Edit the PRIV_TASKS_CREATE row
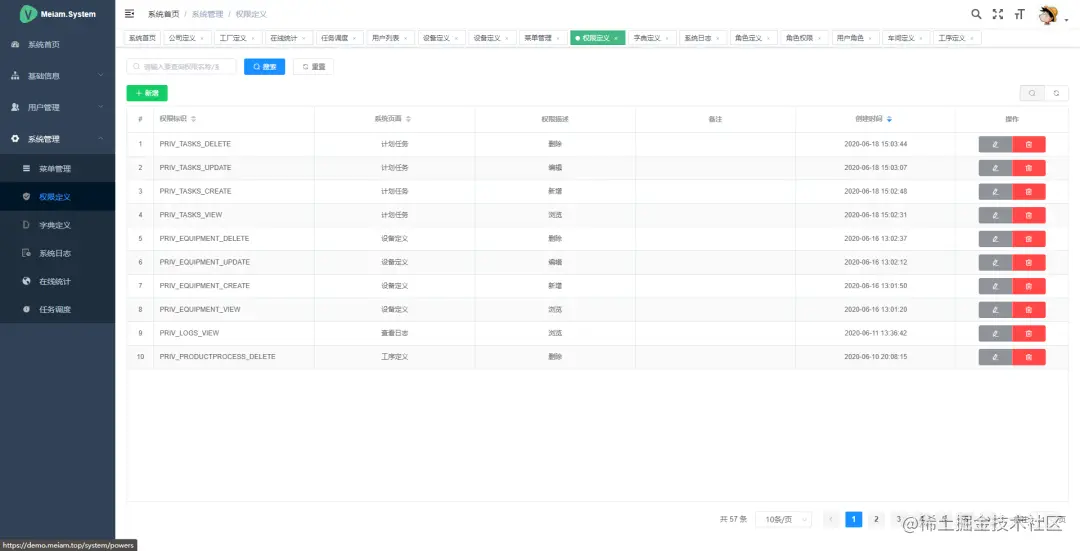 coord(995,191)
